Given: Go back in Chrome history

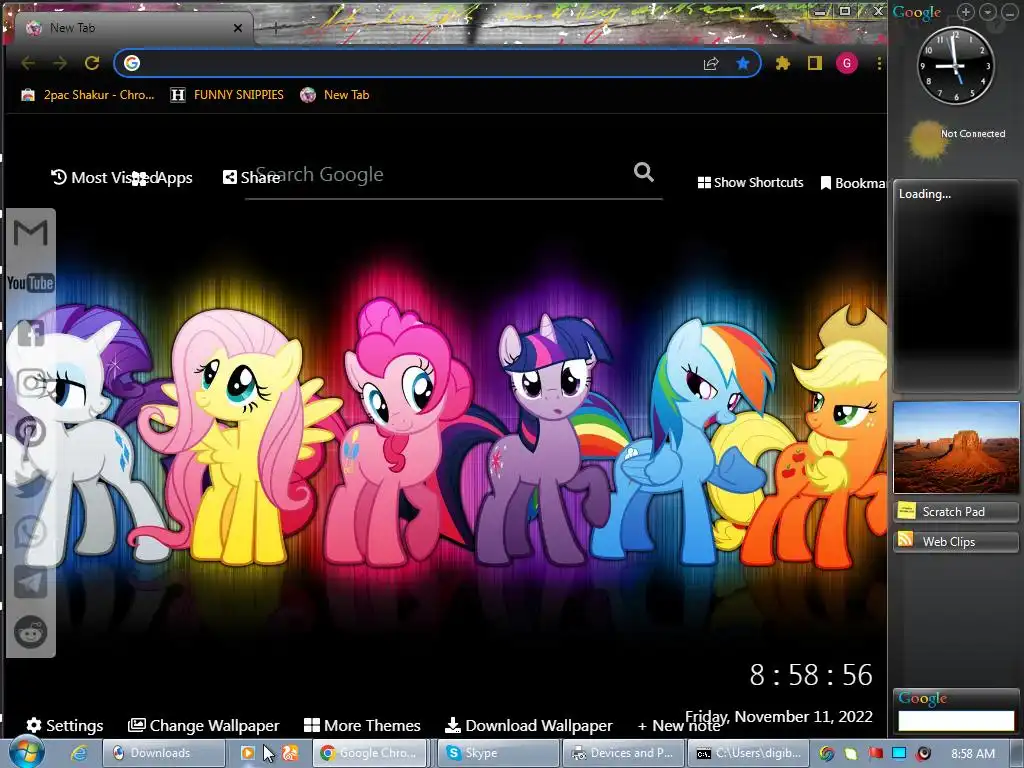Looking at the screenshot, I should pyautogui.click(x=28, y=63).
